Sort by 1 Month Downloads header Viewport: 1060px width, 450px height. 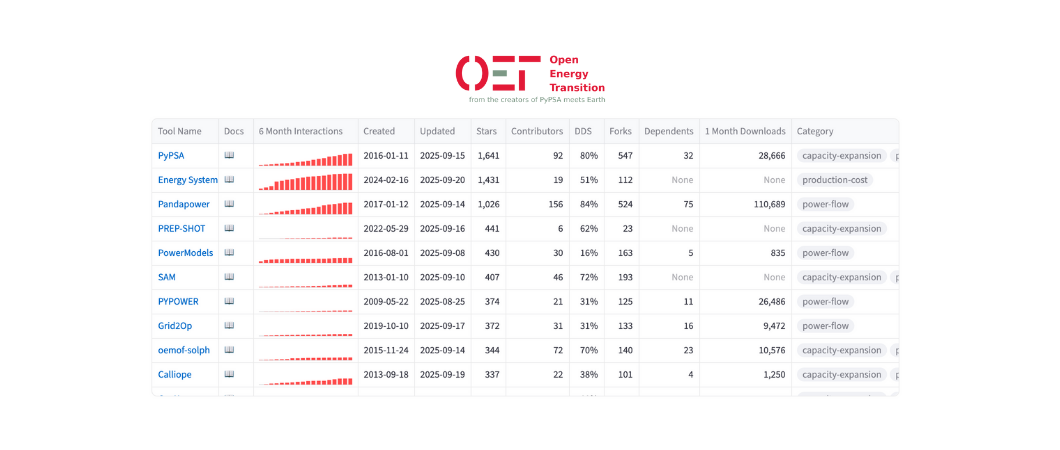coord(745,131)
